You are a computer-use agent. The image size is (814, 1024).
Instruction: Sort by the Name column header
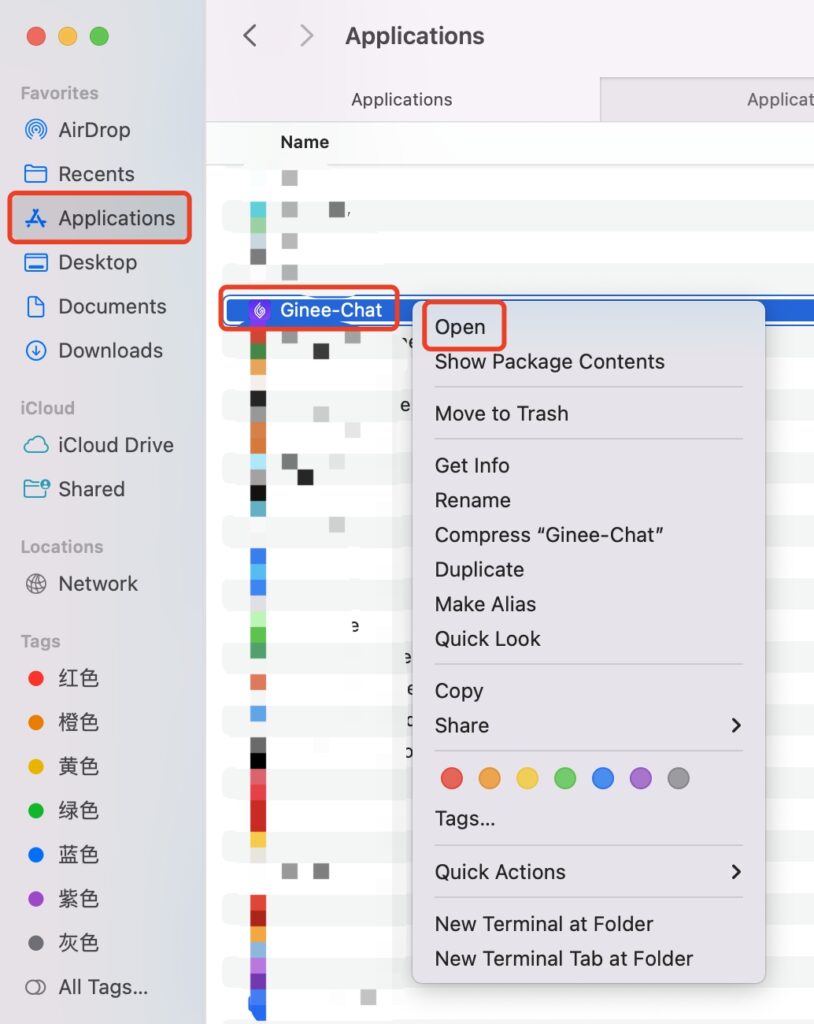click(x=304, y=142)
